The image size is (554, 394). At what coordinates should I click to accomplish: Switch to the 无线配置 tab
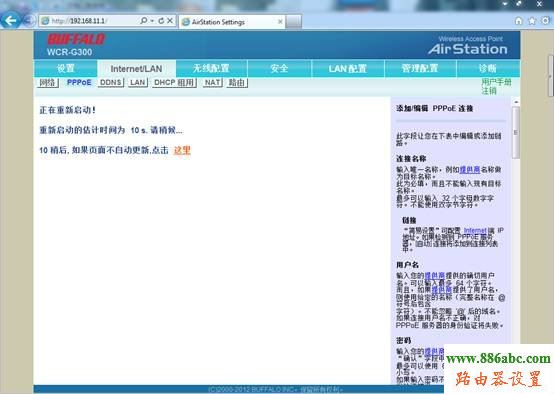pyautogui.click(x=211, y=68)
